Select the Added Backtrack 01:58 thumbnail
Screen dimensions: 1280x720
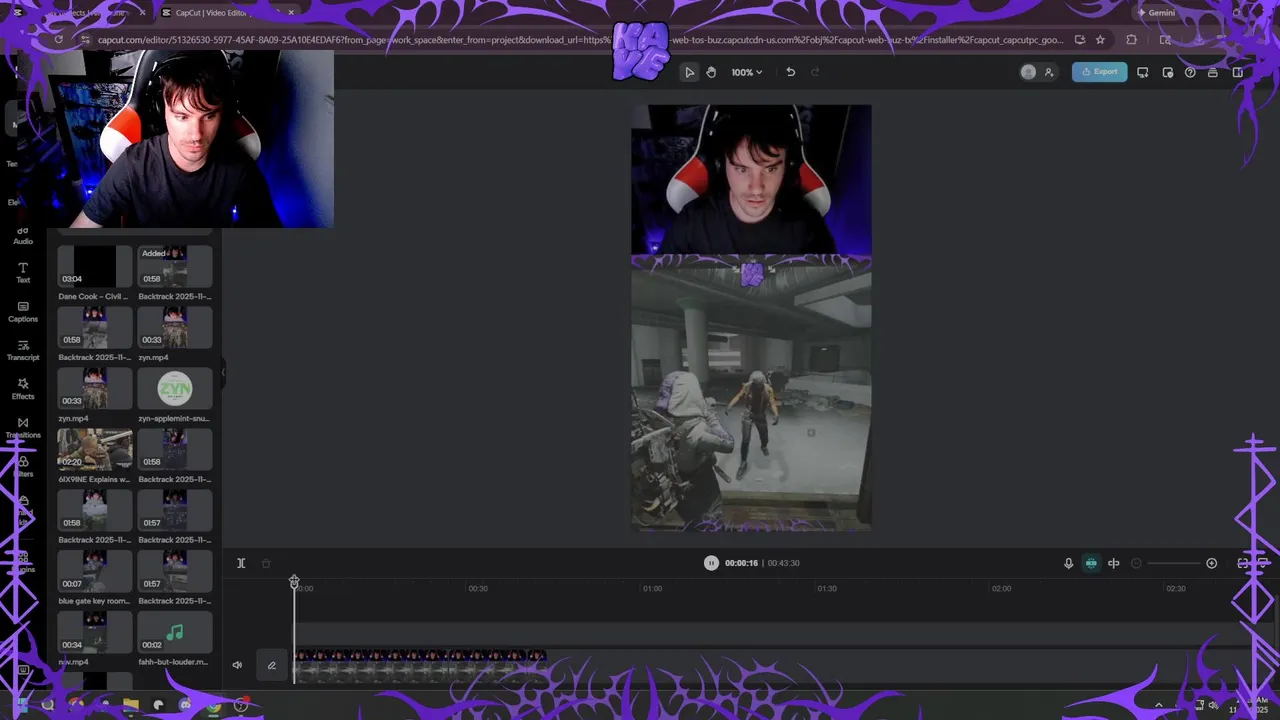point(175,267)
